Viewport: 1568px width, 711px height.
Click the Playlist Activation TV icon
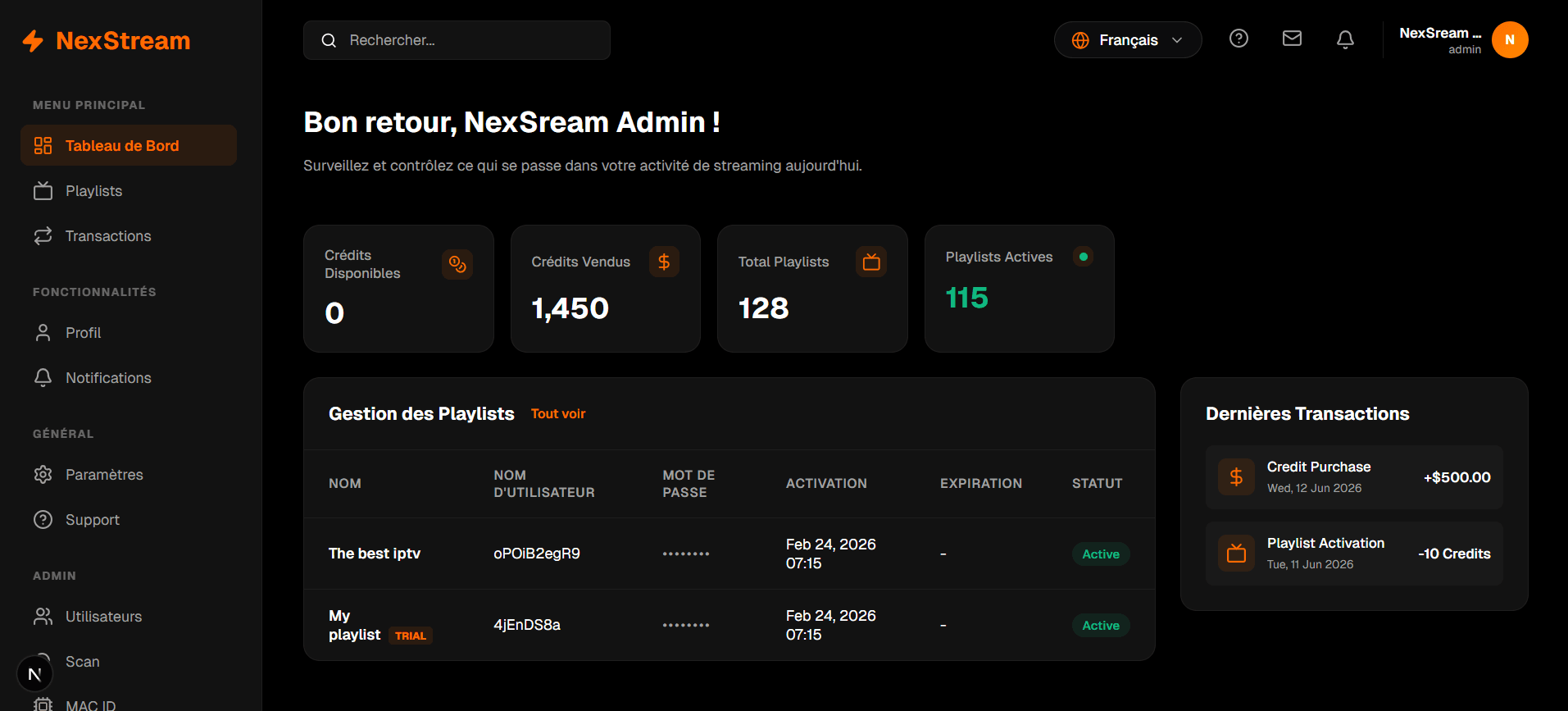coord(1236,554)
